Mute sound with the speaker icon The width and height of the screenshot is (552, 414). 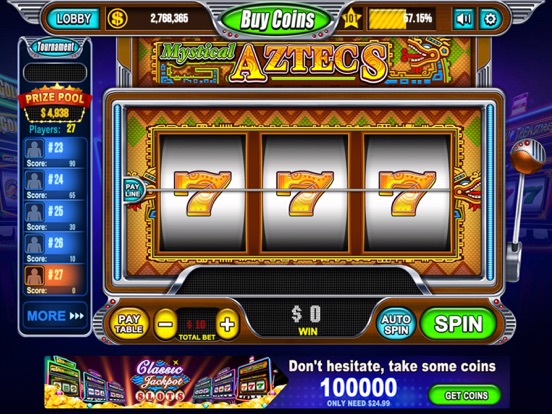(x=464, y=19)
